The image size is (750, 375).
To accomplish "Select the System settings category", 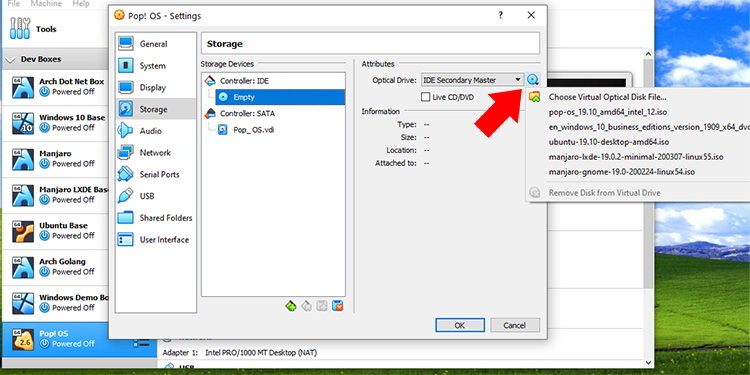I will pyautogui.click(x=156, y=66).
